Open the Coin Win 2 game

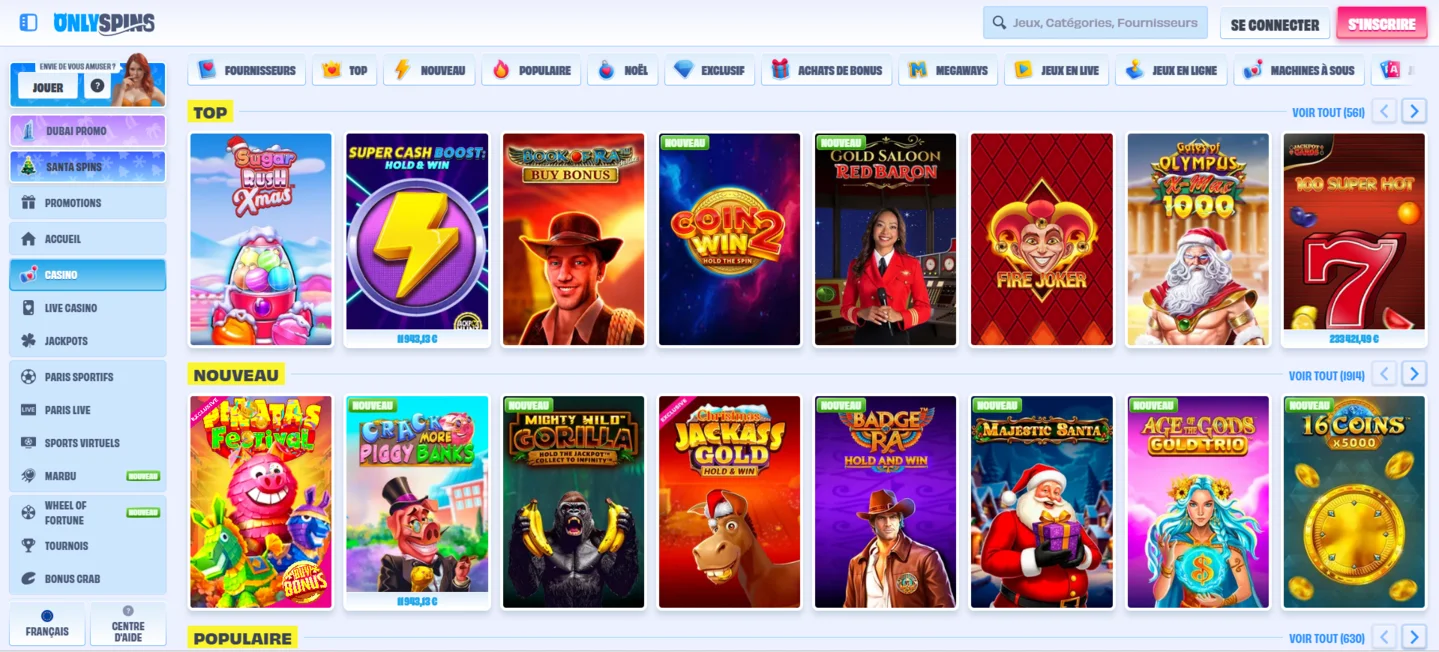730,239
